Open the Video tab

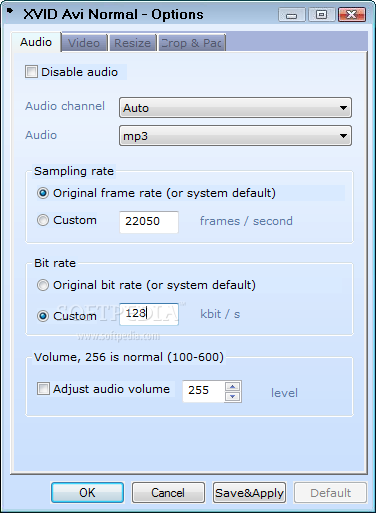pos(84,43)
